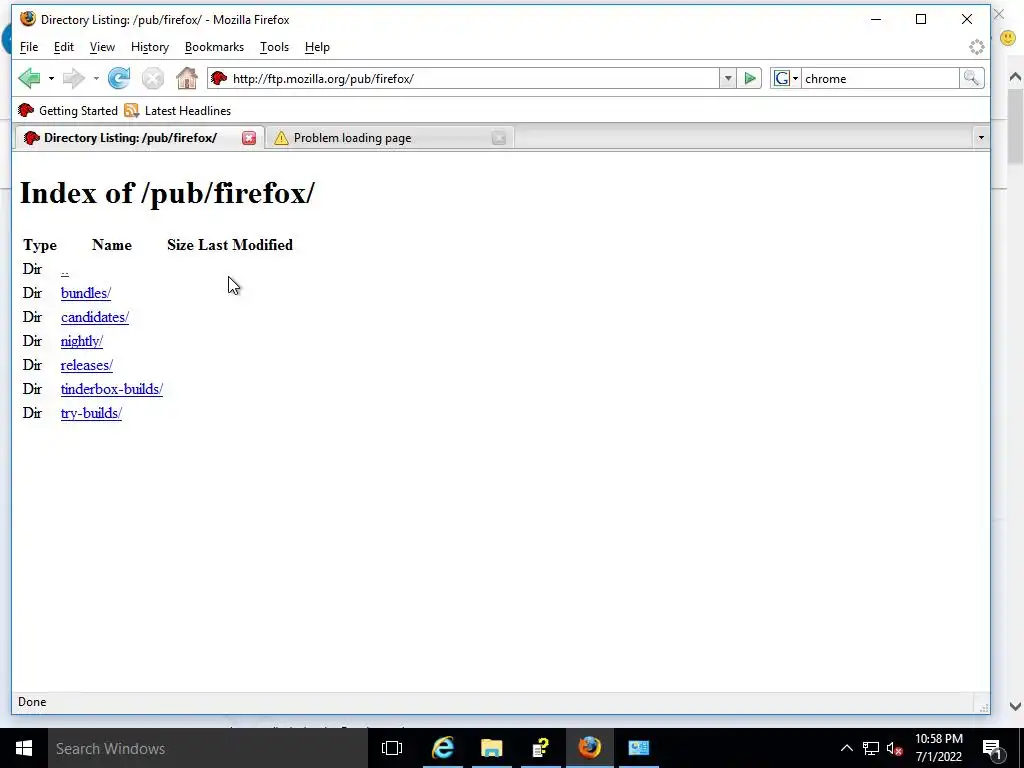Select the Directory Listing tab
Image resolution: width=1024 pixels, height=768 pixels.
click(131, 138)
